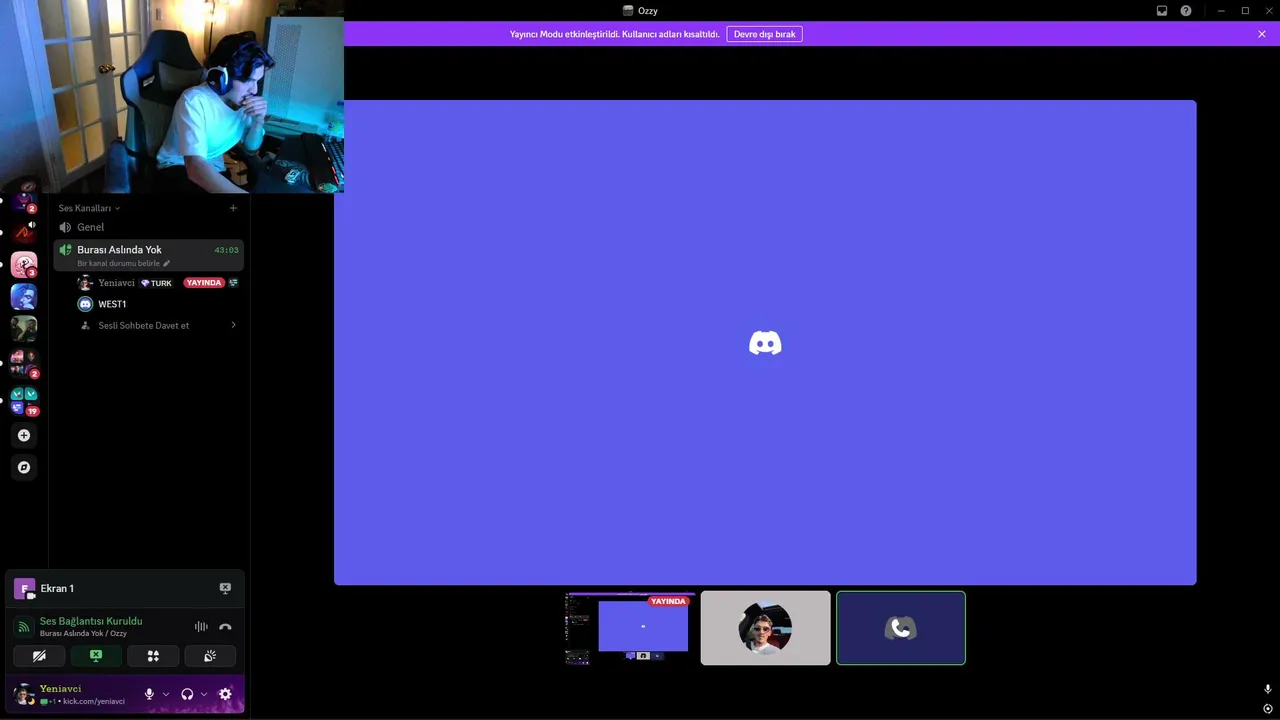Add a new server with the plus button
This screenshot has height=720, width=1280.
click(x=24, y=436)
